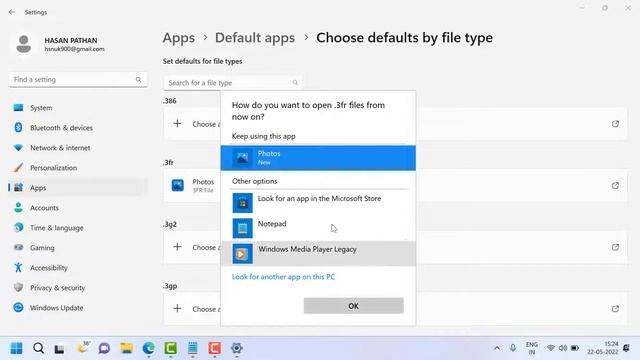Image resolution: width=640 pixels, height=360 pixels.
Task: Open the user profile avatar
Action: 24,44
